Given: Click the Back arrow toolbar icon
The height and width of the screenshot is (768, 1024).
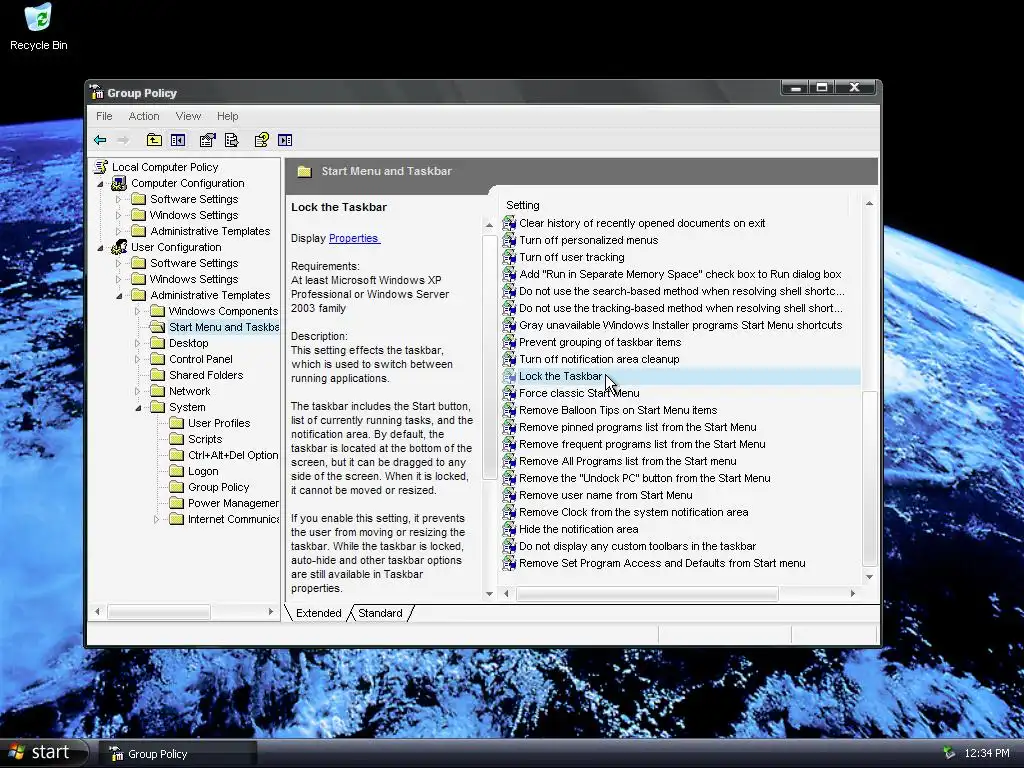Looking at the screenshot, I should pos(100,140).
